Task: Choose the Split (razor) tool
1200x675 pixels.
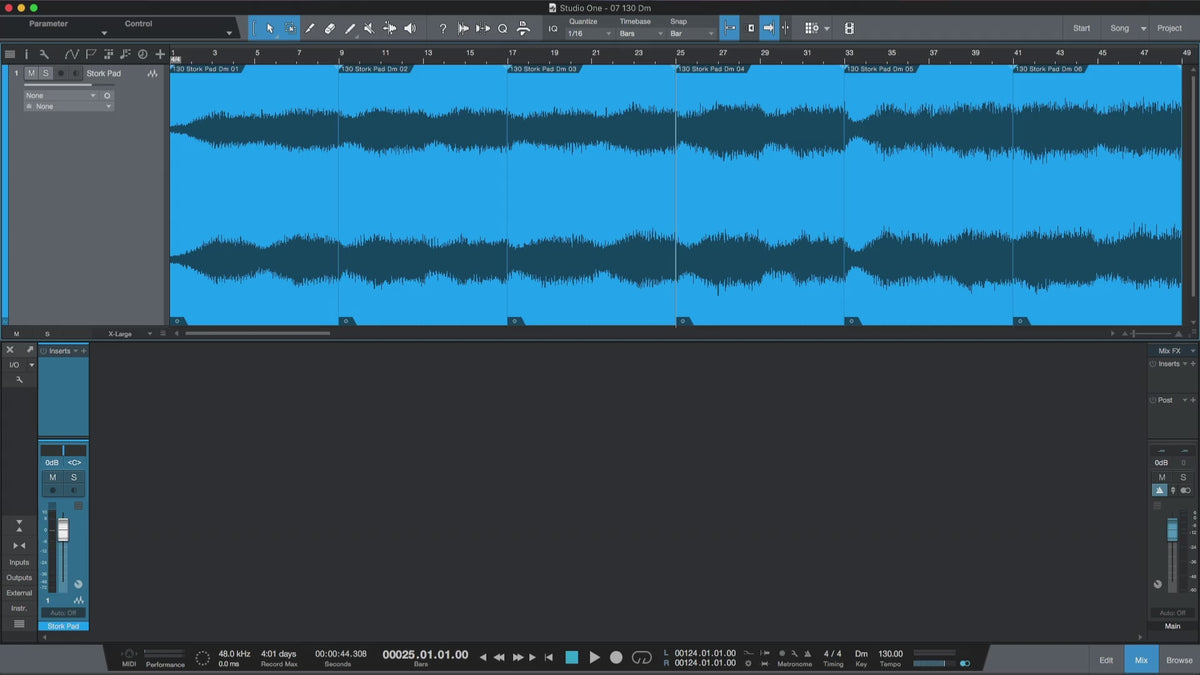Action: (310, 29)
